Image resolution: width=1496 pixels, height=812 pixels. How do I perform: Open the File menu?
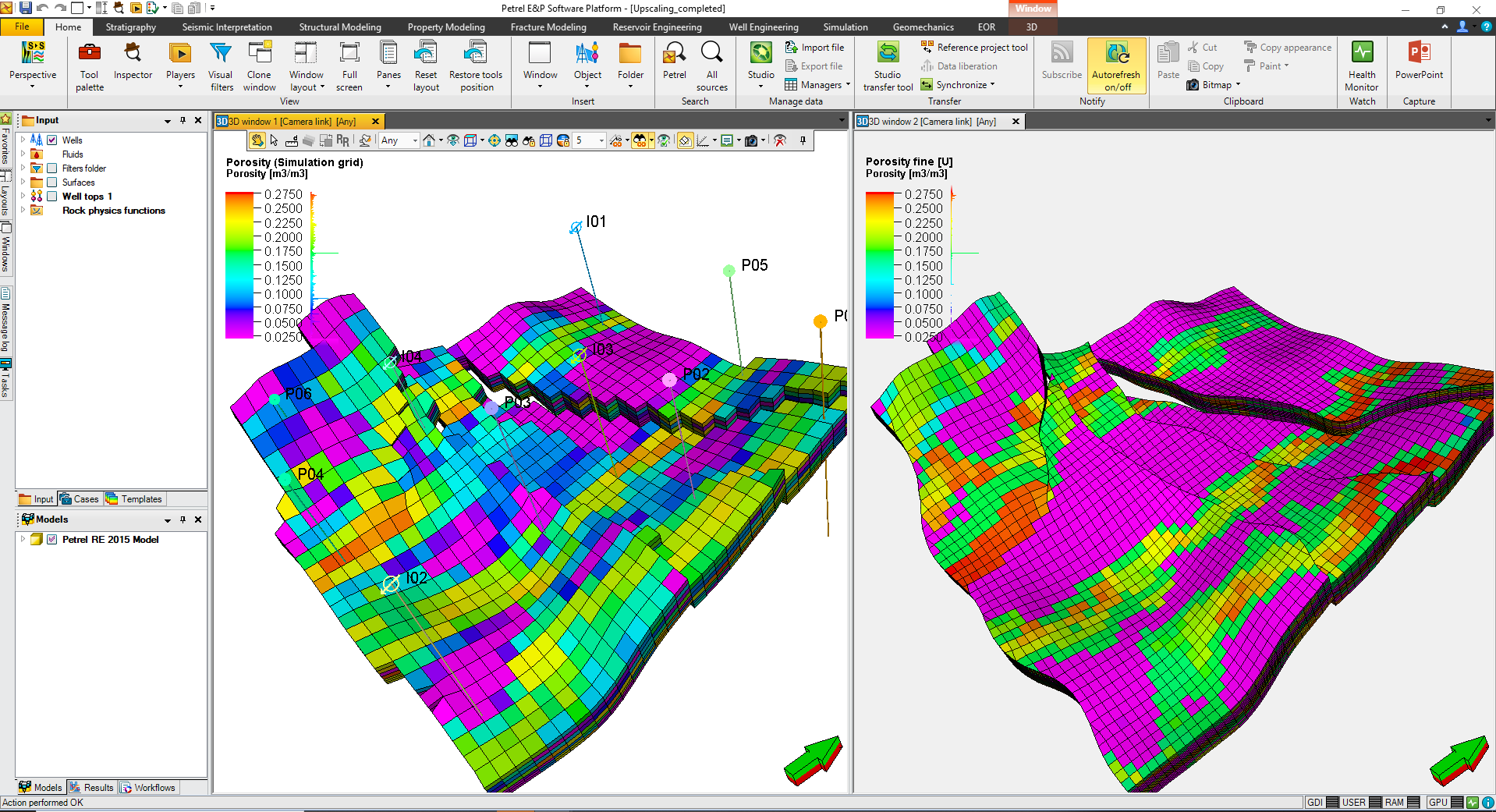22,27
